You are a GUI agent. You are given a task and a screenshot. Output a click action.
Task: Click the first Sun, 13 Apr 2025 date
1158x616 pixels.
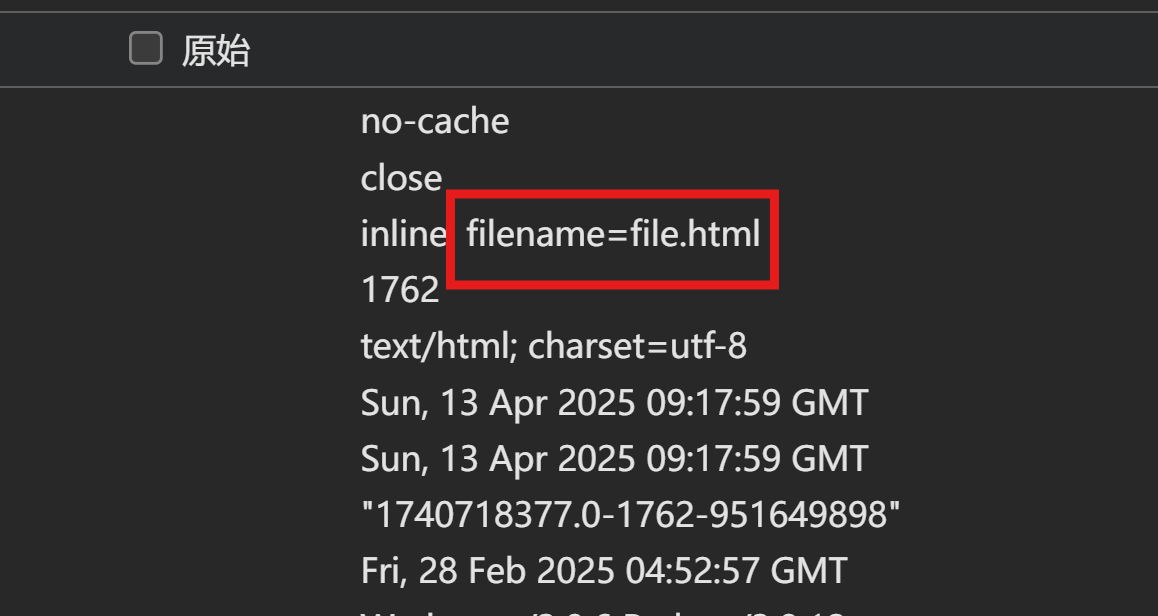tap(614, 403)
